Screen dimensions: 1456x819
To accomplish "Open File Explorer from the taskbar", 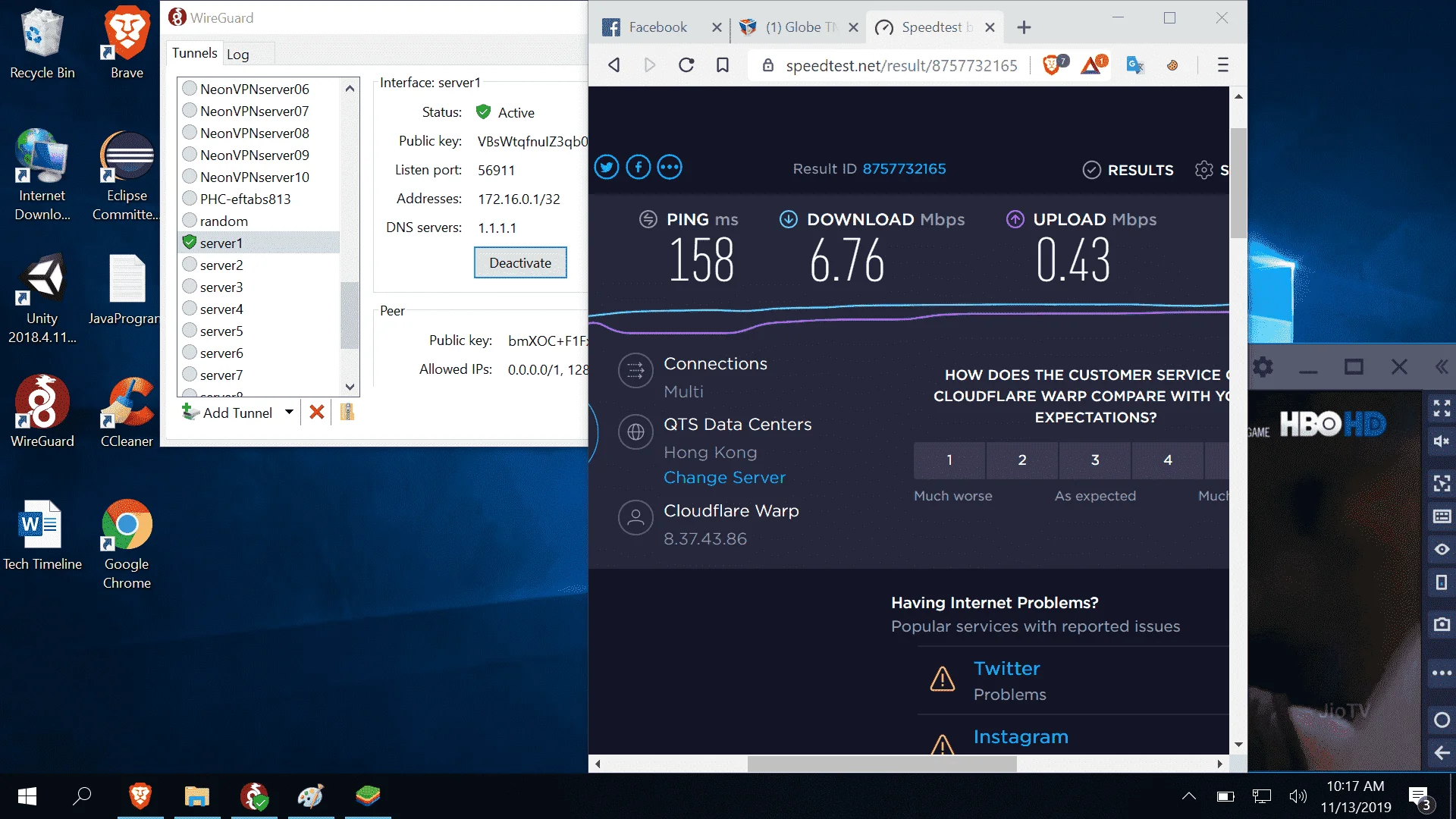I will coord(197,796).
